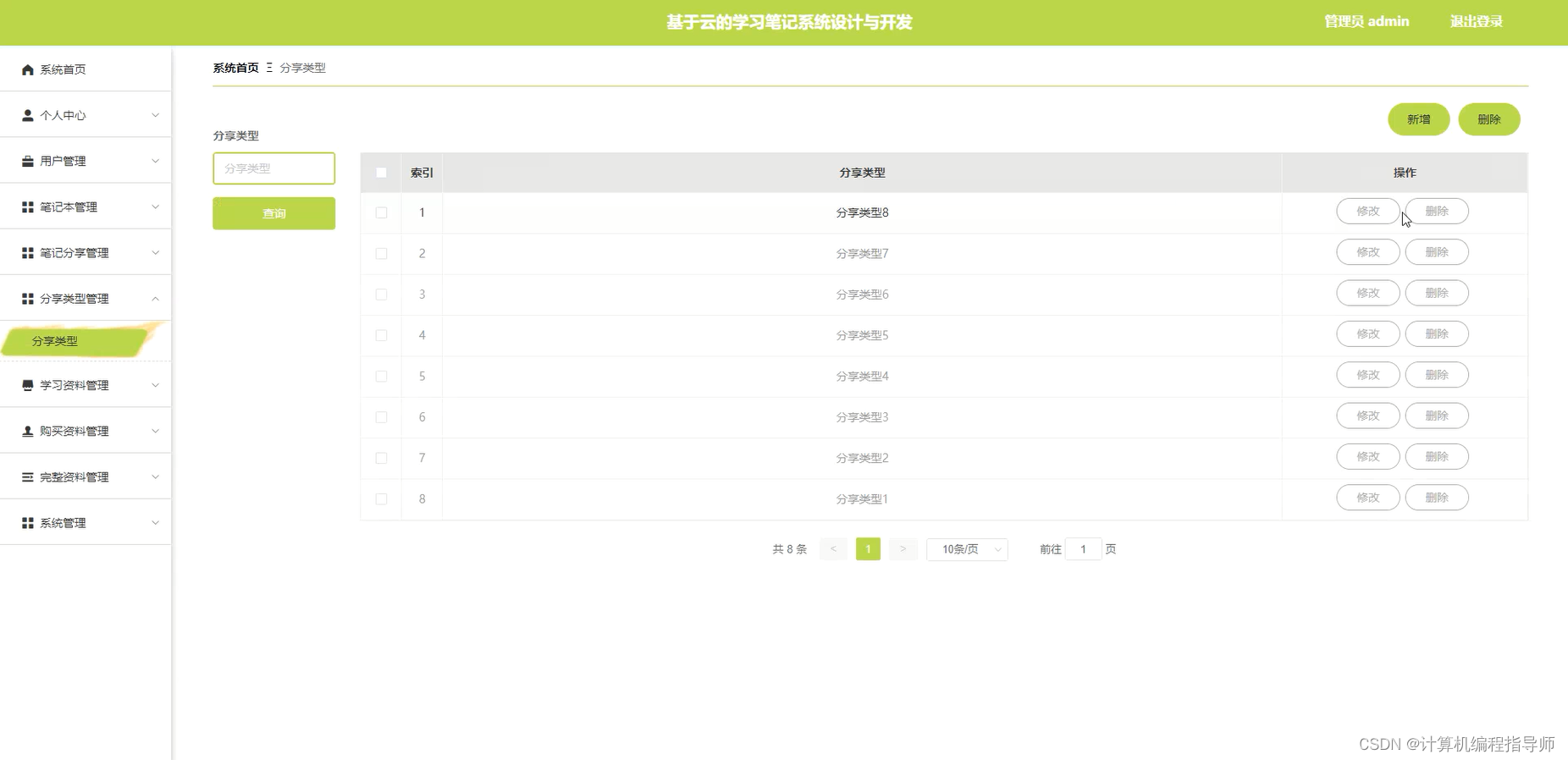The height and width of the screenshot is (760, 1568).
Task: Open the 学习资料管理 sidebar menu
Action: 85,385
